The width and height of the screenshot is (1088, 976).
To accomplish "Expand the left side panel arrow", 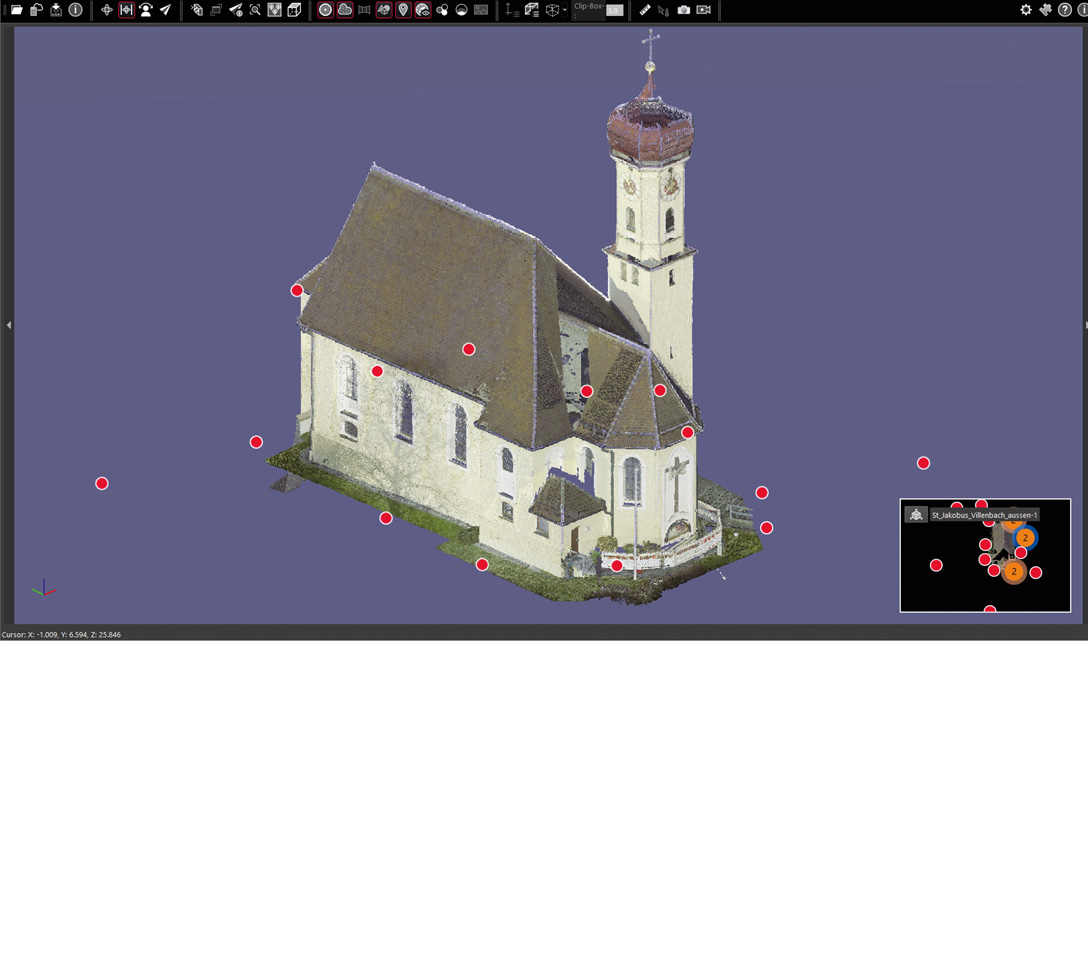I will pos(8,325).
